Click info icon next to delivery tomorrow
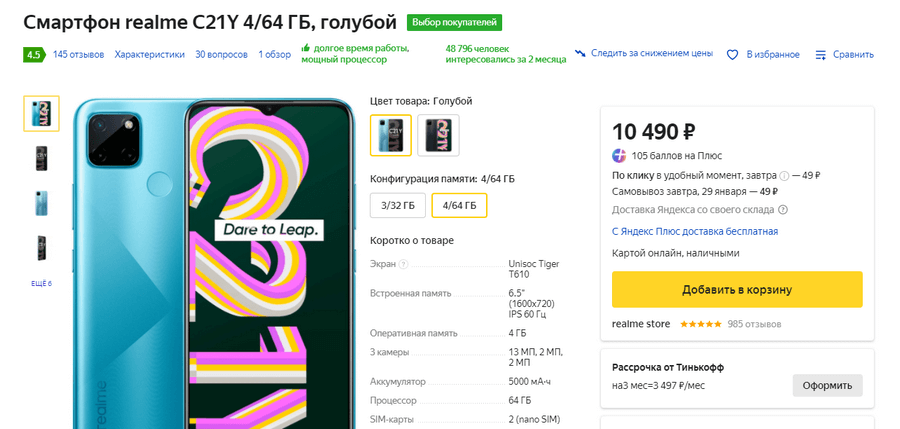900x429 pixels. tap(784, 175)
